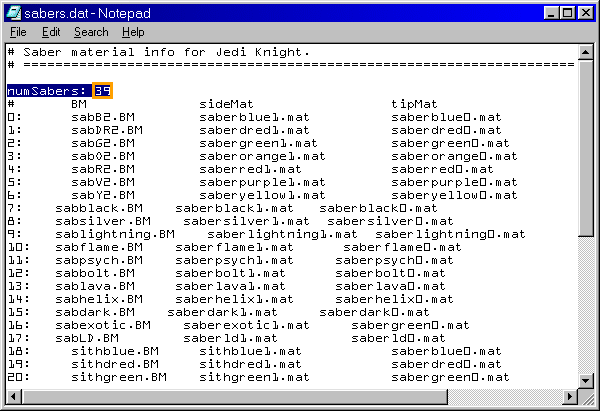Click the tipMat column header
The image size is (600, 411).
pyautogui.click(x=414, y=104)
